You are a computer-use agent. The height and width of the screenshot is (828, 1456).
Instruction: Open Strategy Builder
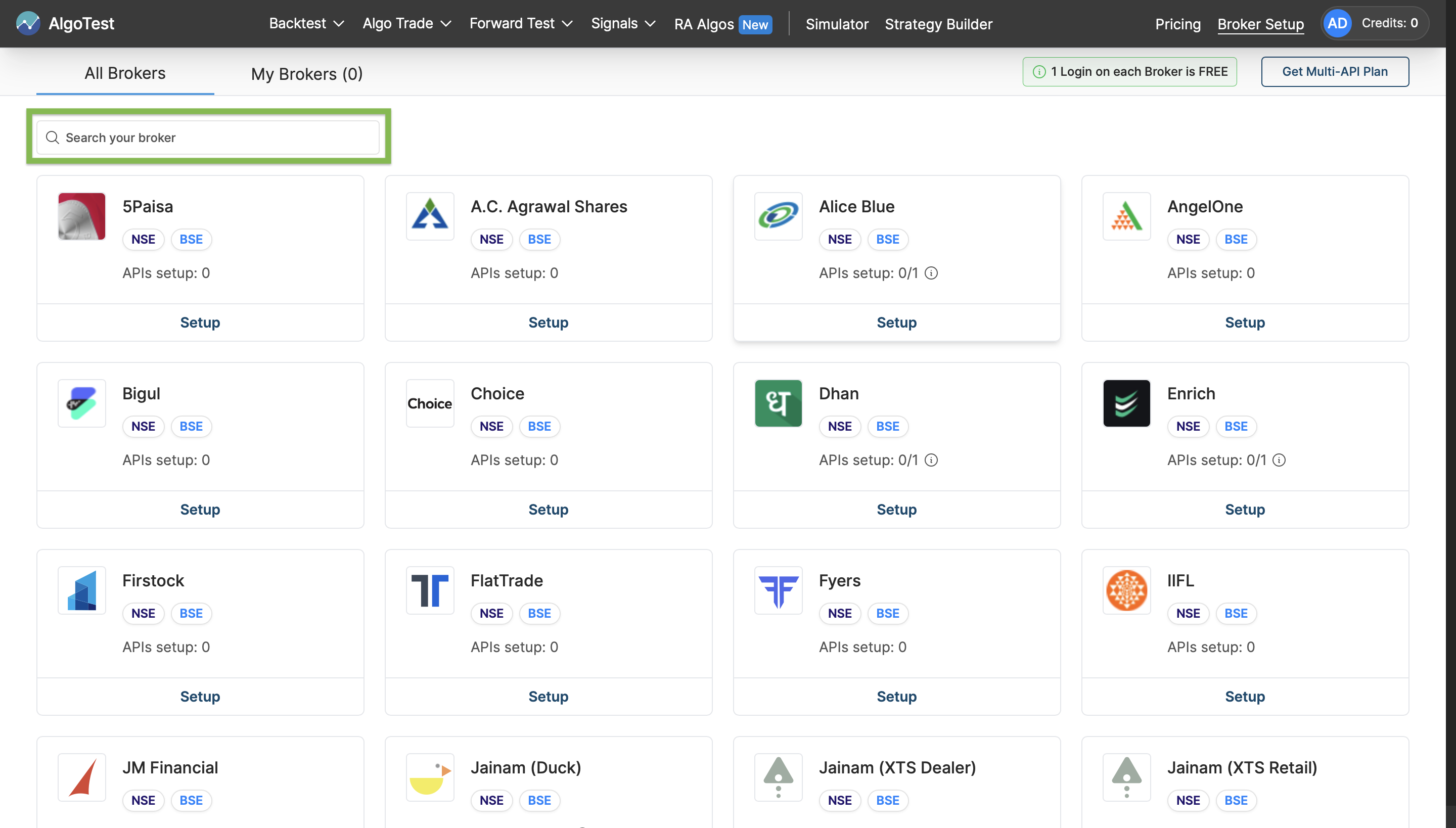(938, 24)
